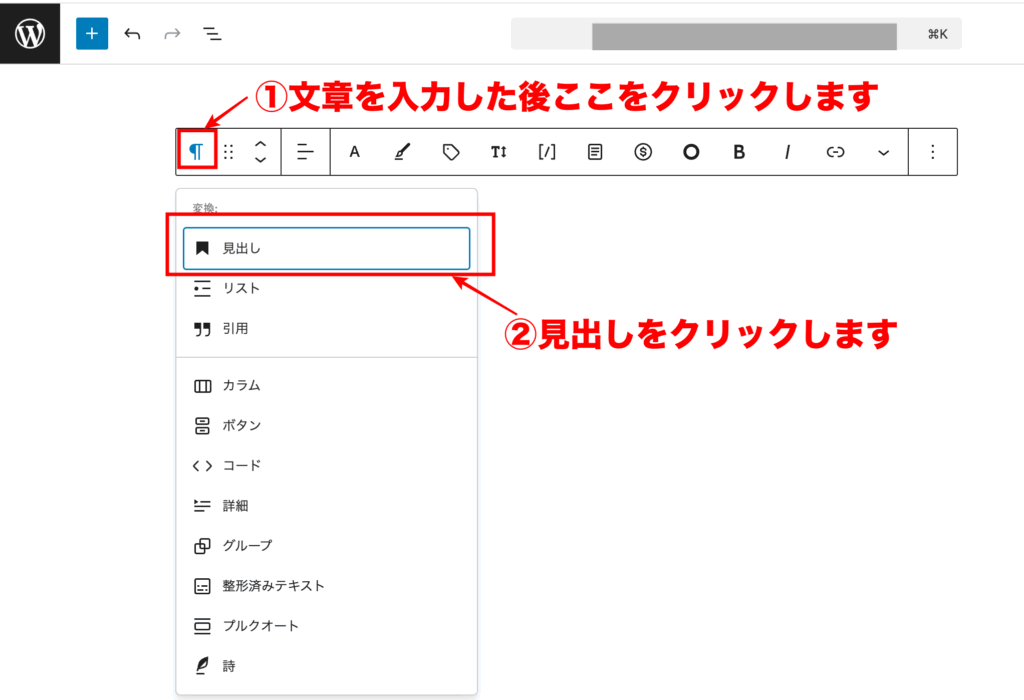Choose 引用 from the transform list

(x=235, y=328)
